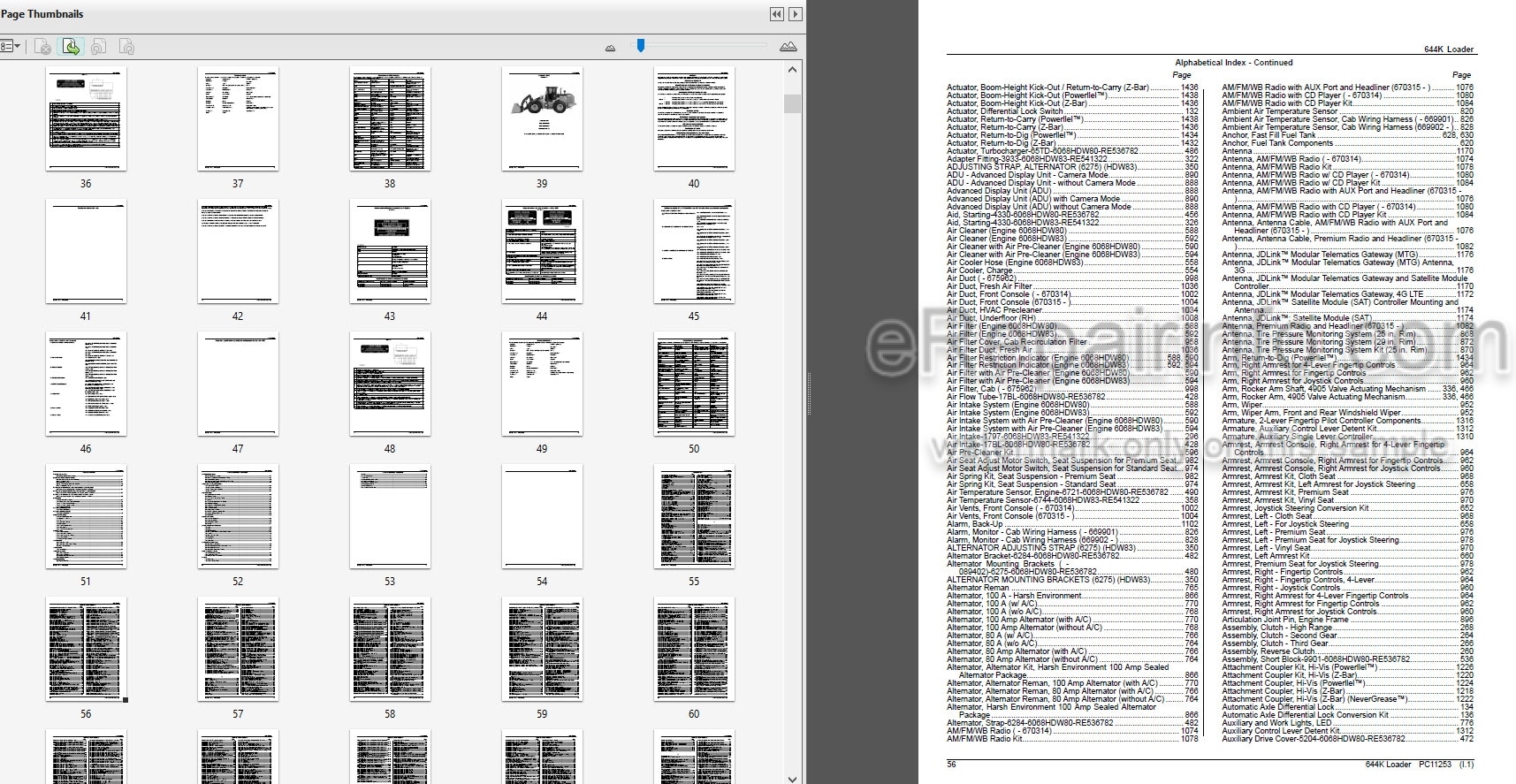
Task: Select page 57 thumbnail
Action: (x=238, y=650)
